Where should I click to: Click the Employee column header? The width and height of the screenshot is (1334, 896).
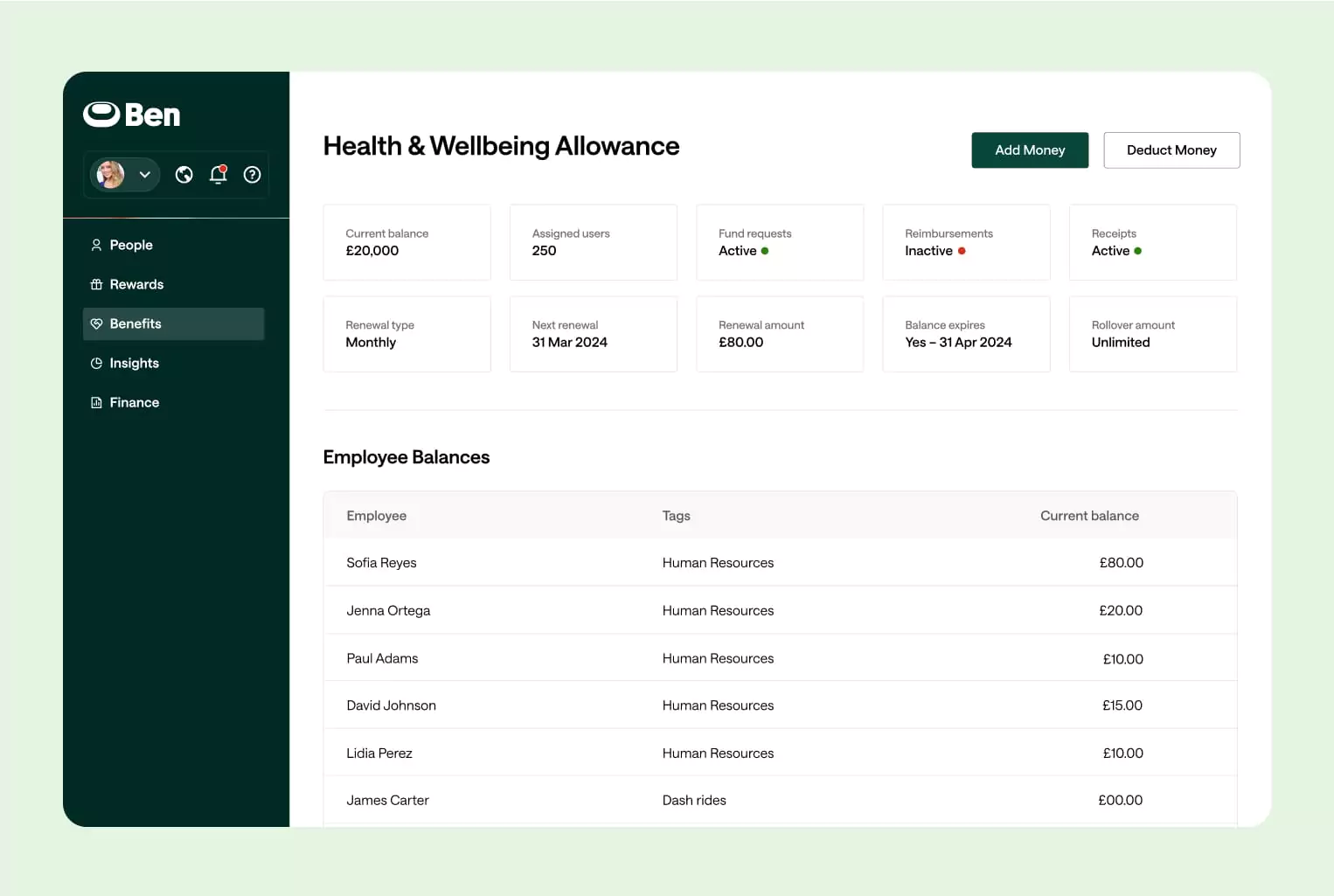click(x=376, y=516)
